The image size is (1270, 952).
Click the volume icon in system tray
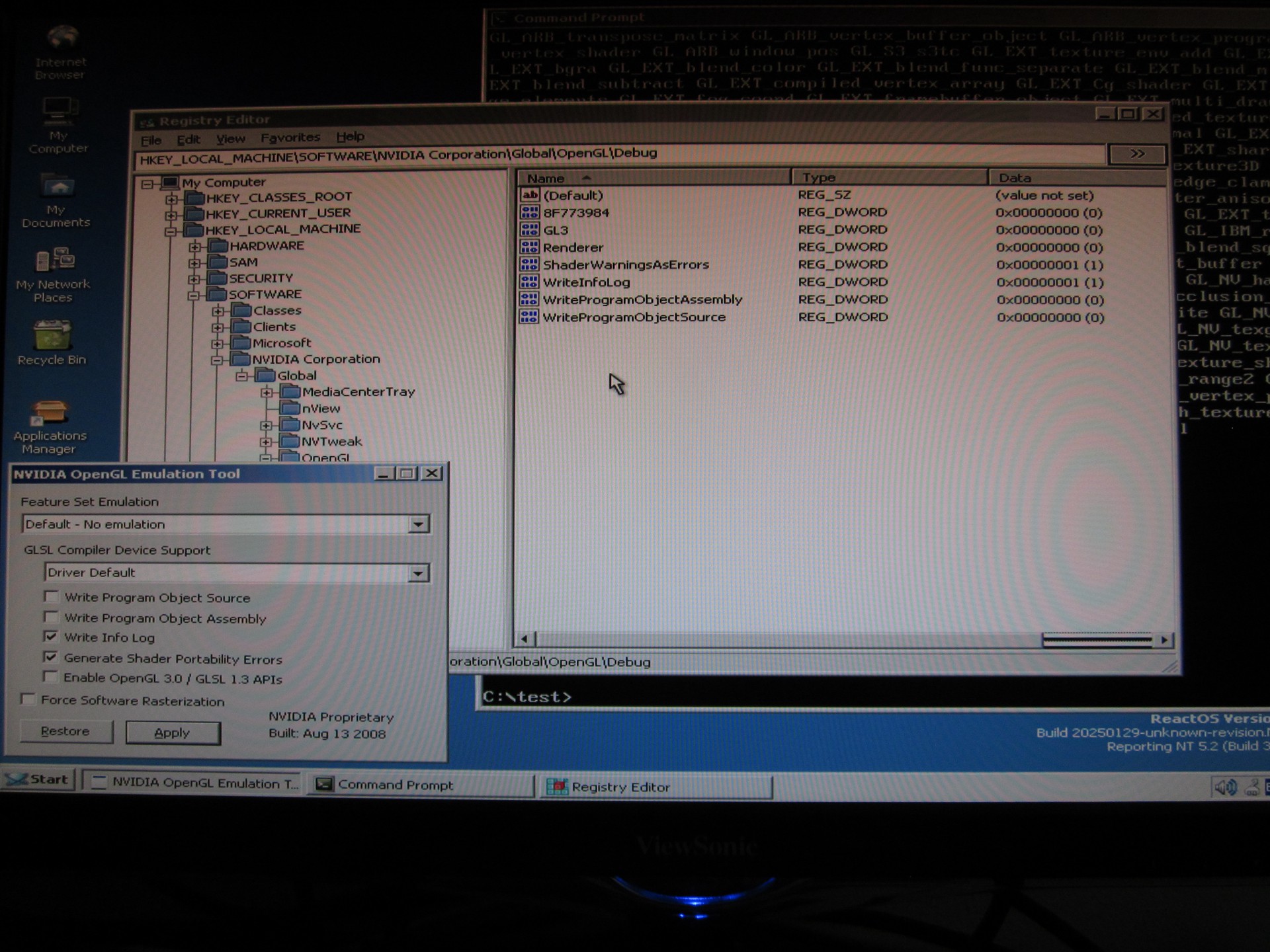coord(1224,787)
